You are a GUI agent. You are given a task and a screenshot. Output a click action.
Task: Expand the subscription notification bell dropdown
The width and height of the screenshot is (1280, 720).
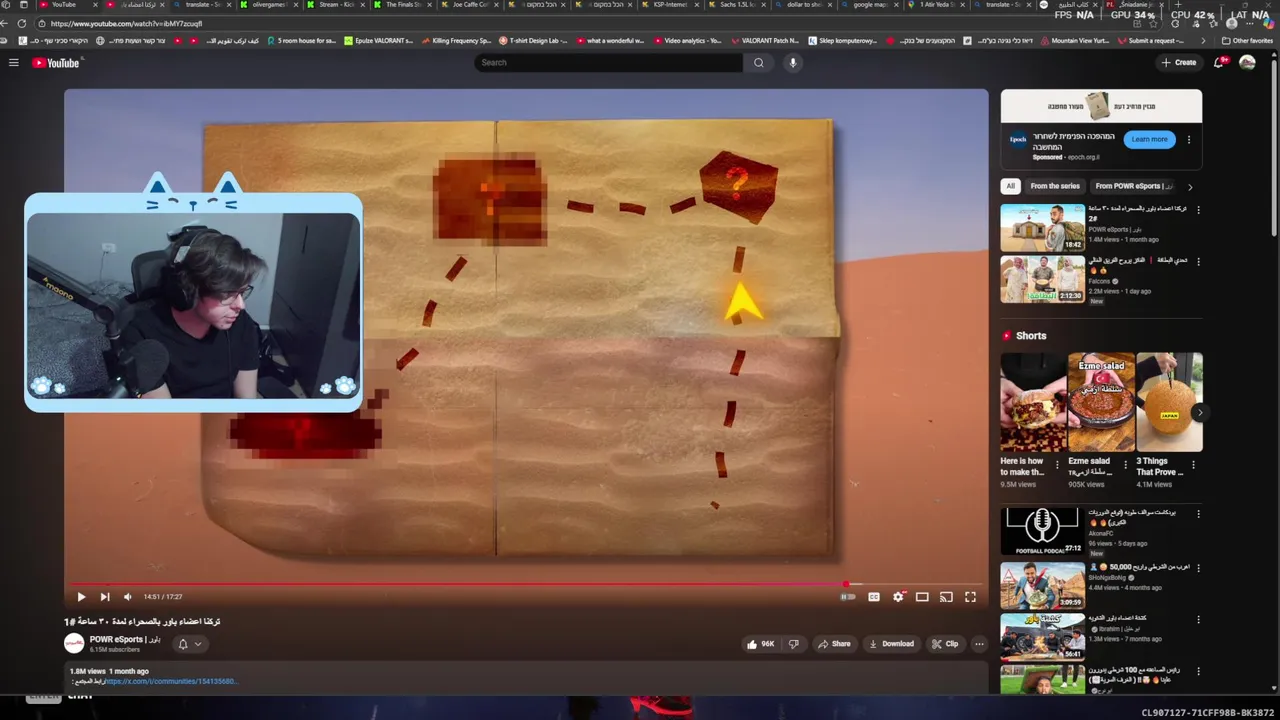(190, 644)
